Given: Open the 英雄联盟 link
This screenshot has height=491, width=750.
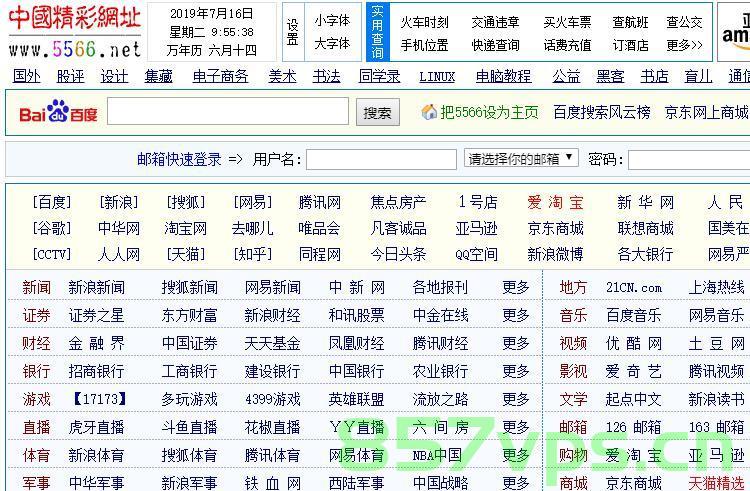Looking at the screenshot, I should (356, 399).
